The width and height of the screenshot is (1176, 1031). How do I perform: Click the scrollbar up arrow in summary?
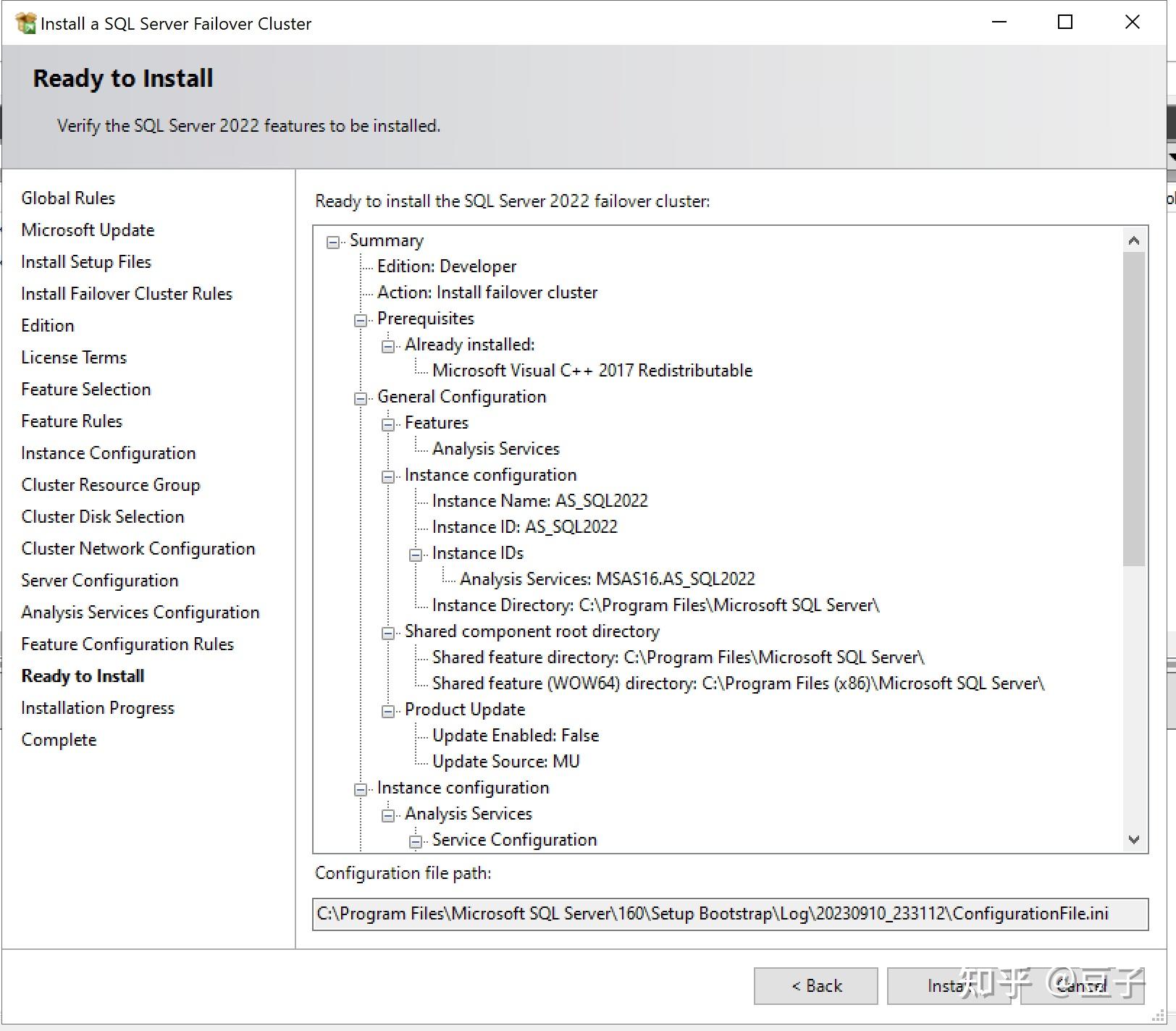point(1134,240)
